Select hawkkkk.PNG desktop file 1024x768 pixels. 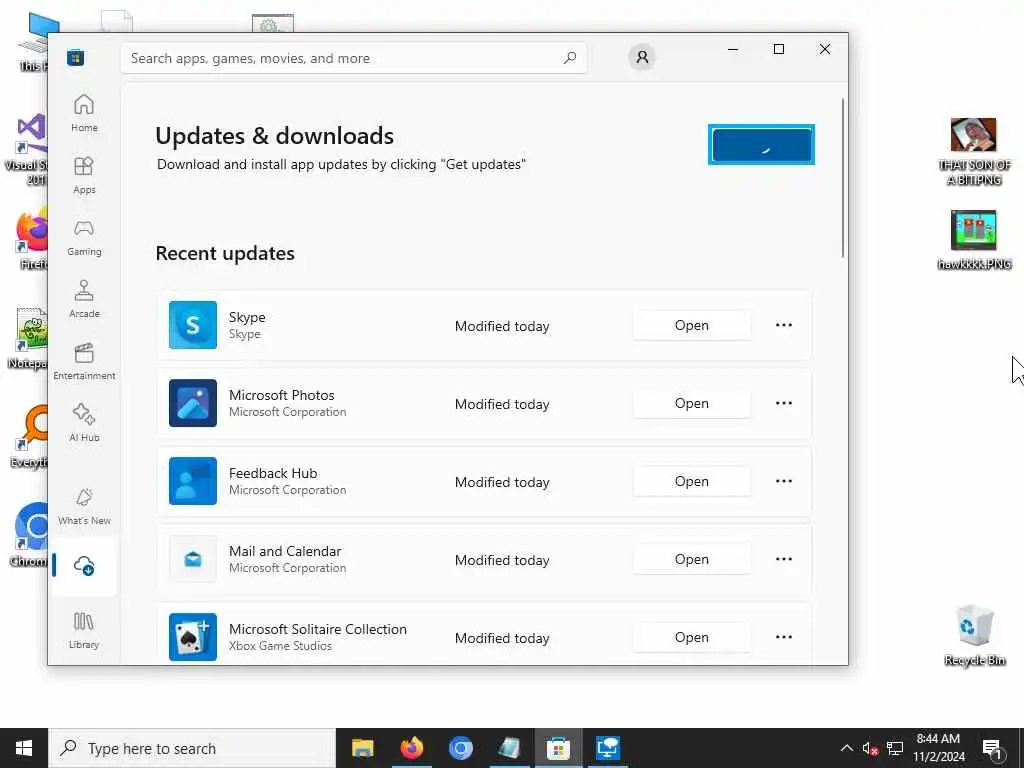(x=974, y=240)
